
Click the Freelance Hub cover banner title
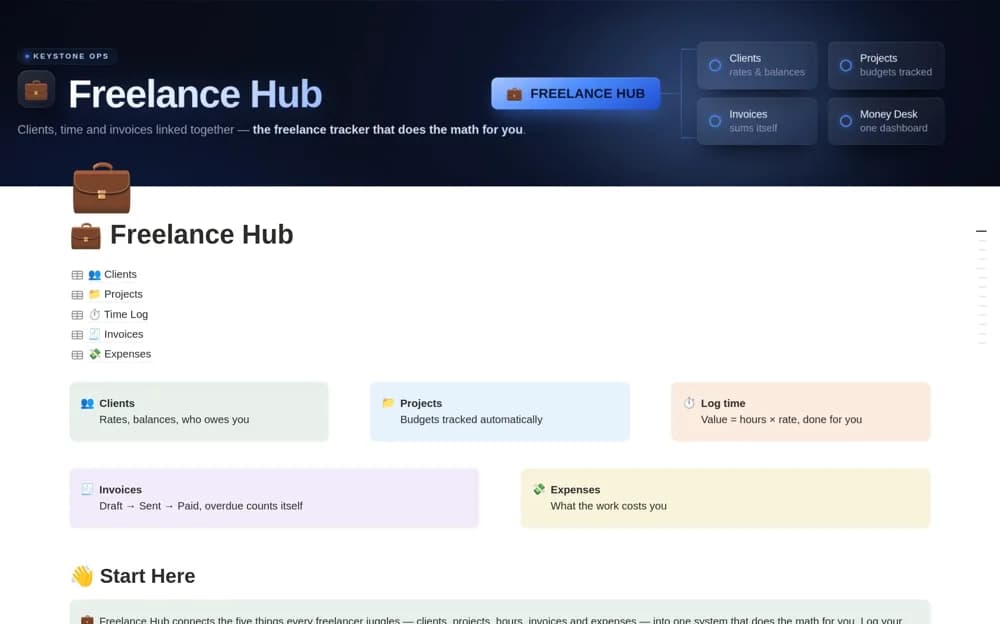[195, 94]
